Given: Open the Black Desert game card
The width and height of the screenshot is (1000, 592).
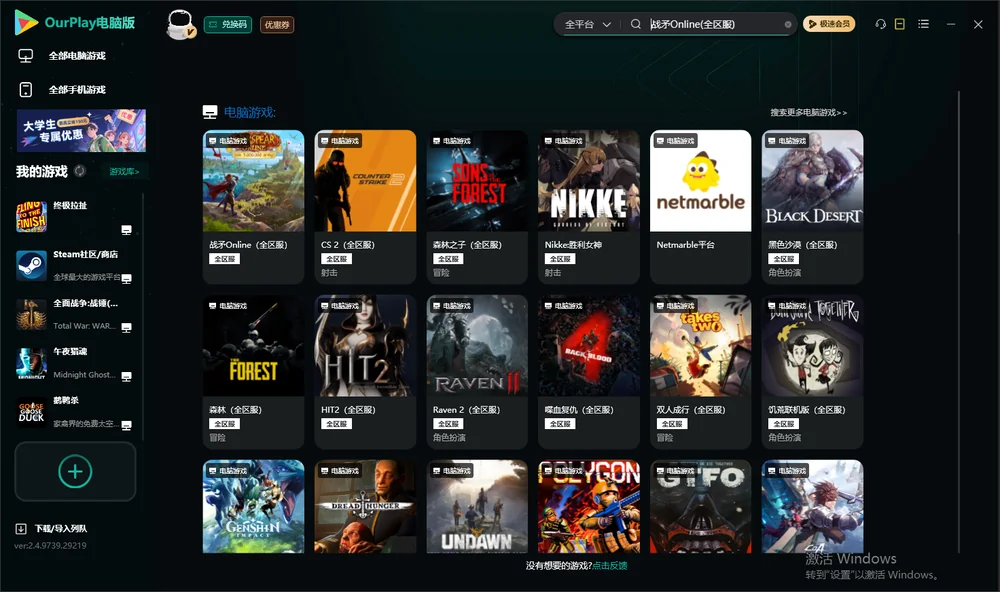Looking at the screenshot, I should pyautogui.click(x=812, y=207).
